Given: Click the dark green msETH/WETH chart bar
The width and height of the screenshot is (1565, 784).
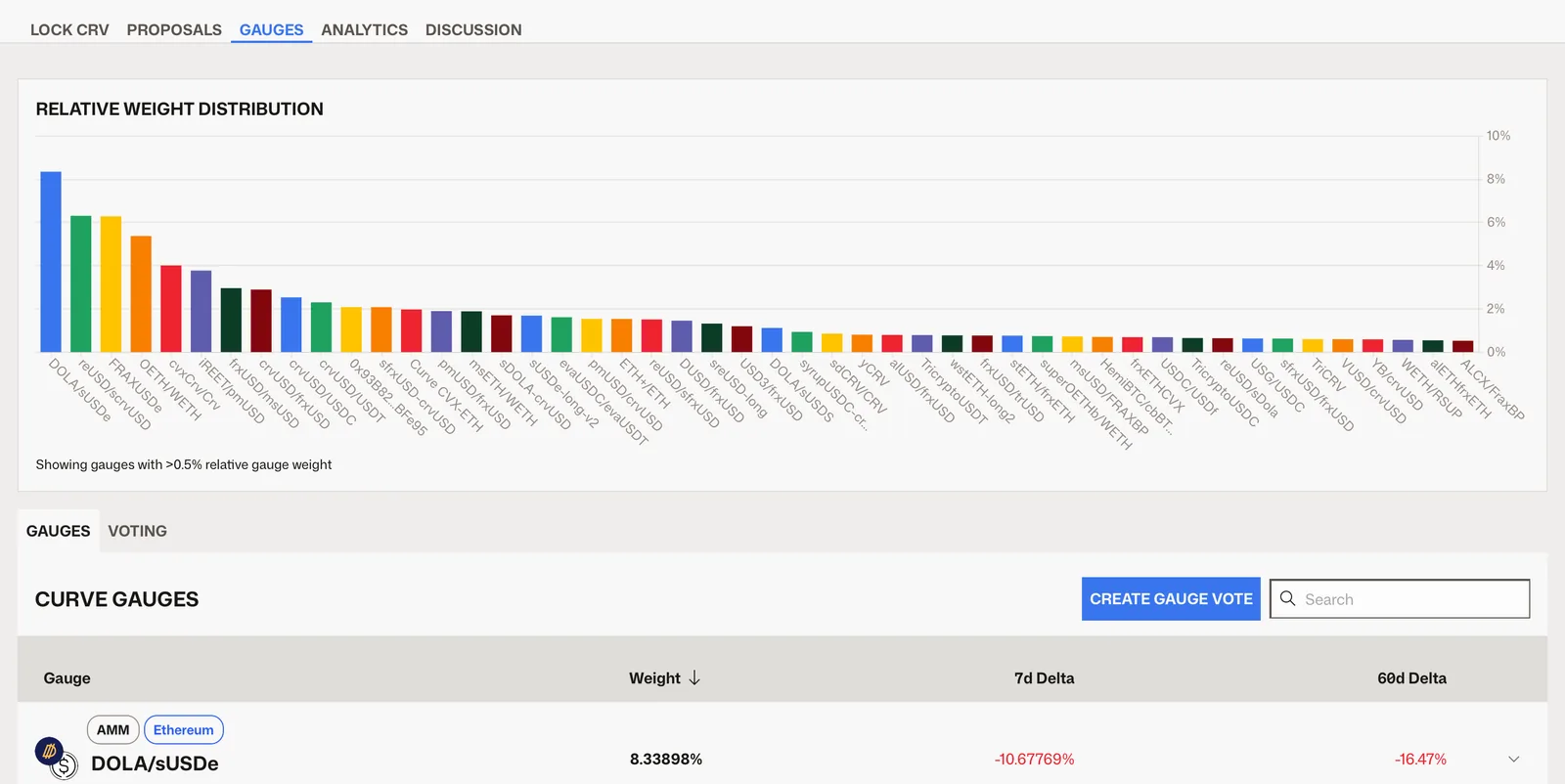Looking at the screenshot, I should pos(471,331).
